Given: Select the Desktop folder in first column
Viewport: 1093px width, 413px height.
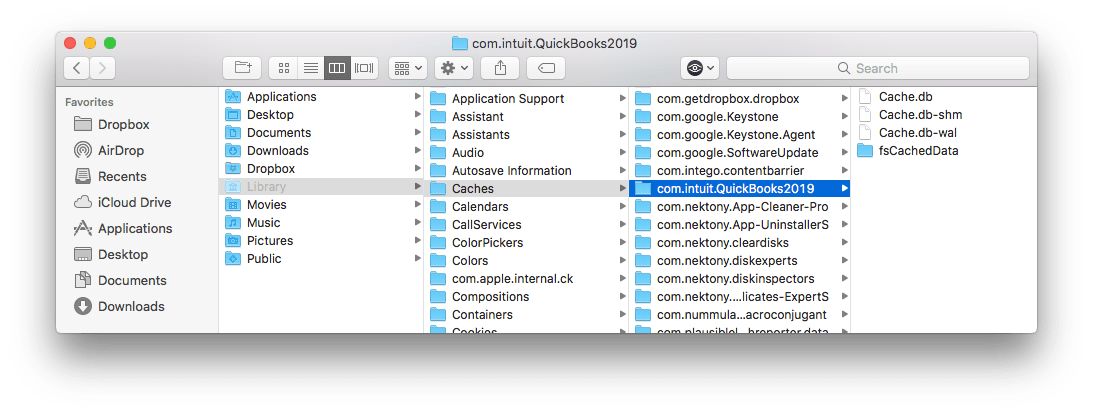Looking at the screenshot, I should point(321,114).
